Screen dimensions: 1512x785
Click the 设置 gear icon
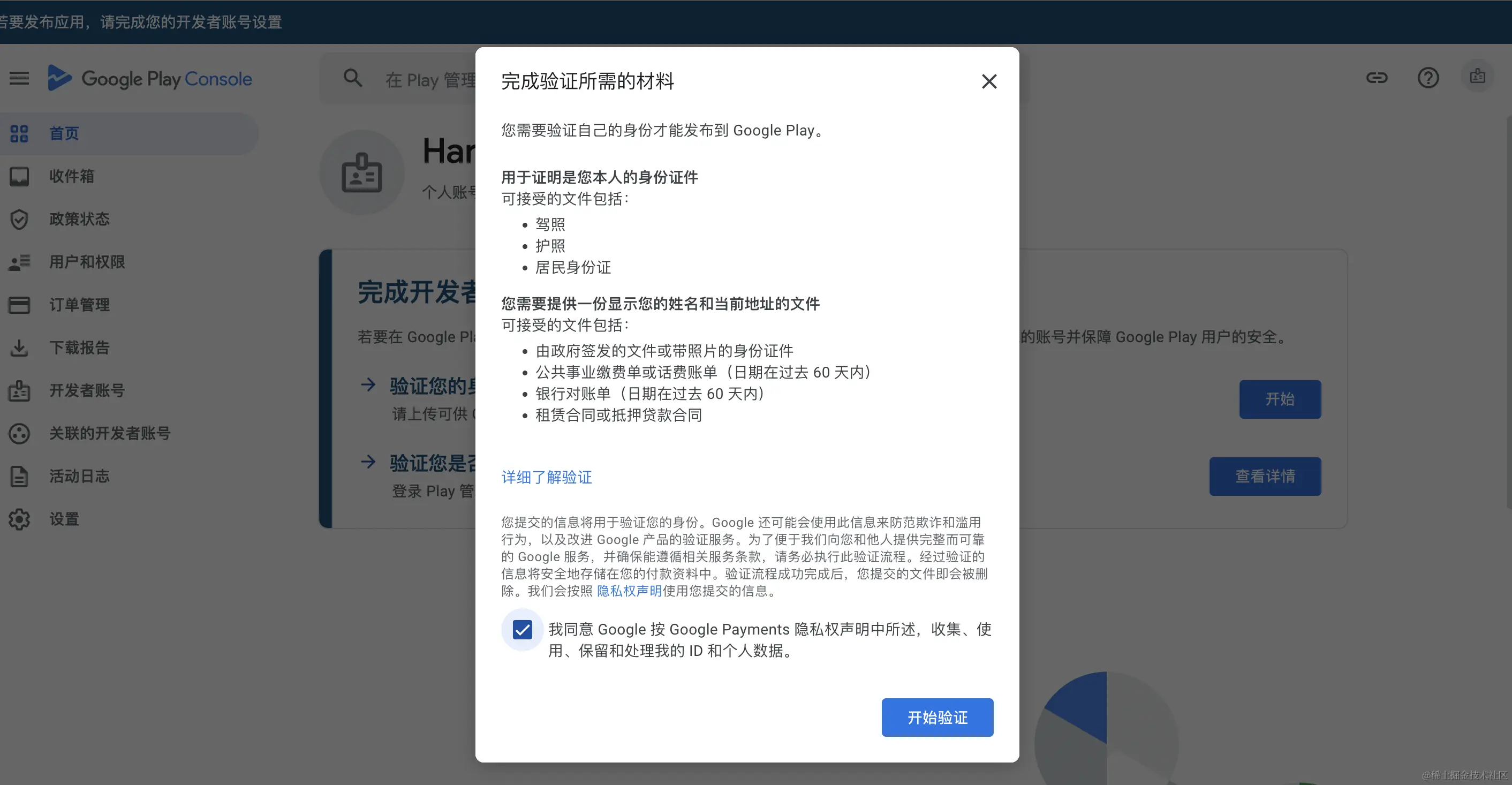coord(19,519)
